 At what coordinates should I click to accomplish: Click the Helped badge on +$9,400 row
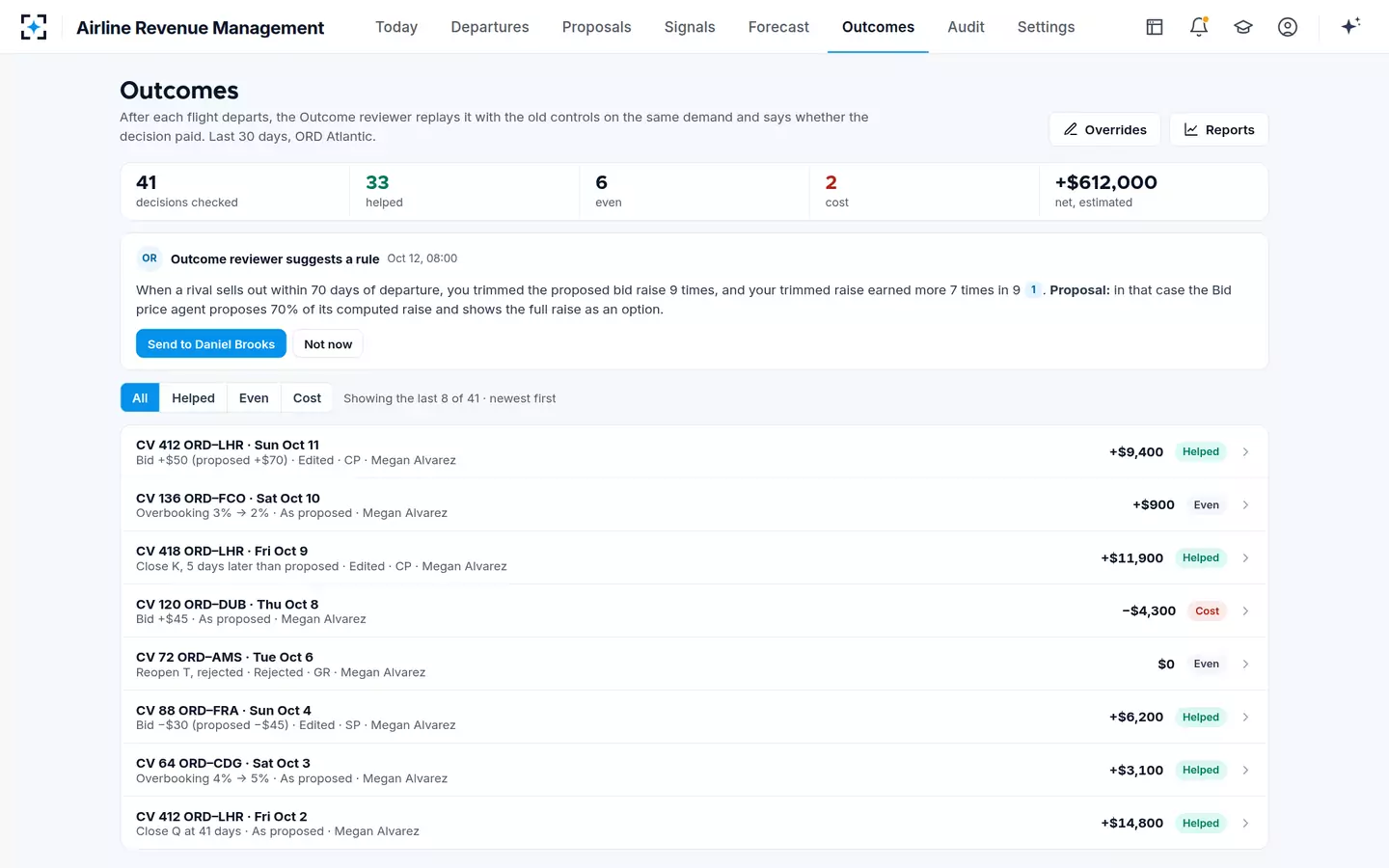click(1201, 451)
